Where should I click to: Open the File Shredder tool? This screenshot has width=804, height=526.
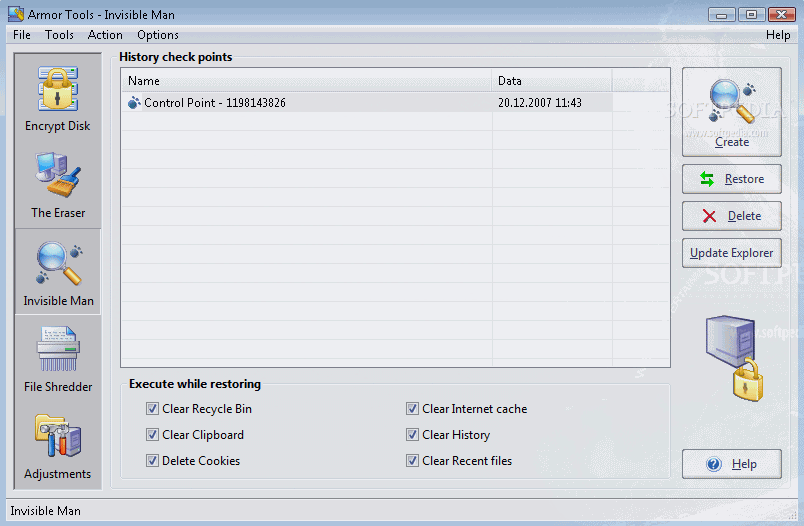pos(58,358)
